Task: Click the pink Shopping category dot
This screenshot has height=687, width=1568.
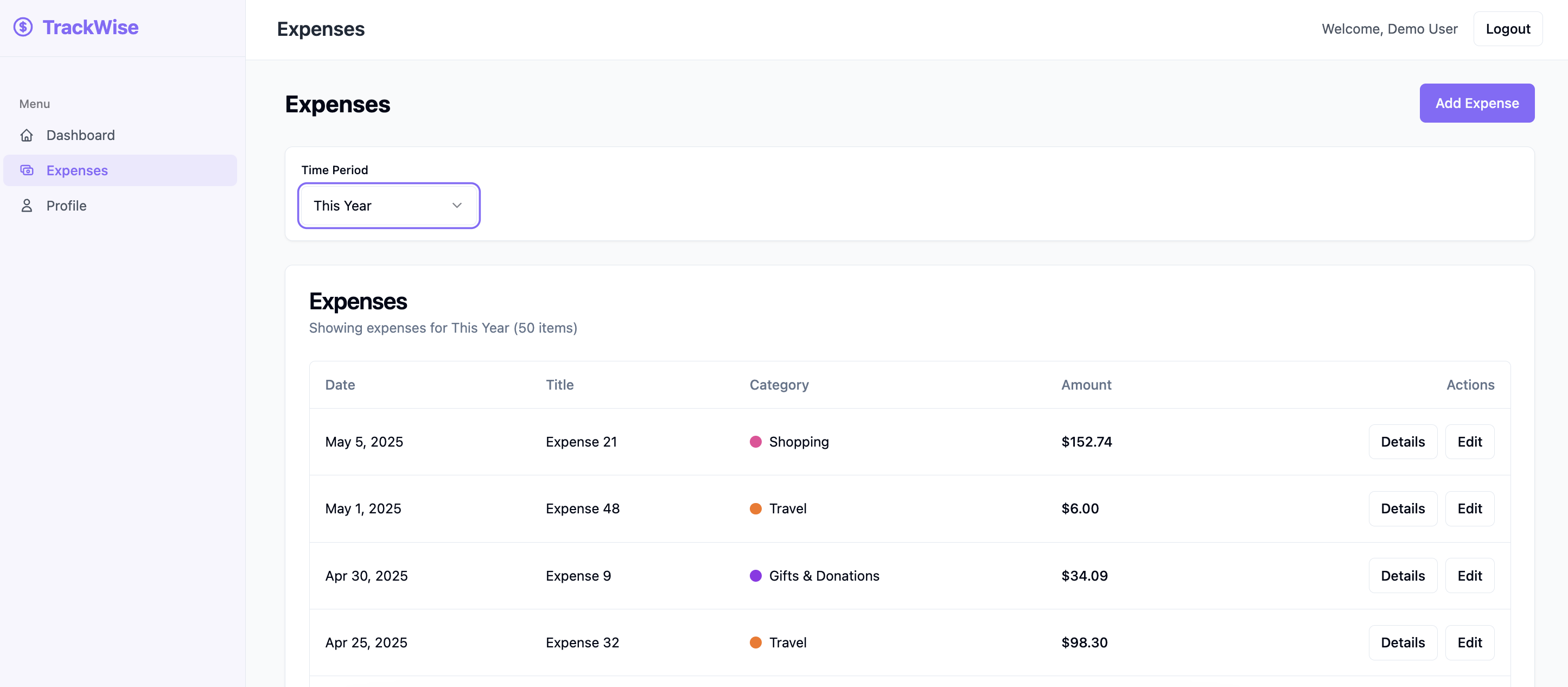Action: point(755,442)
